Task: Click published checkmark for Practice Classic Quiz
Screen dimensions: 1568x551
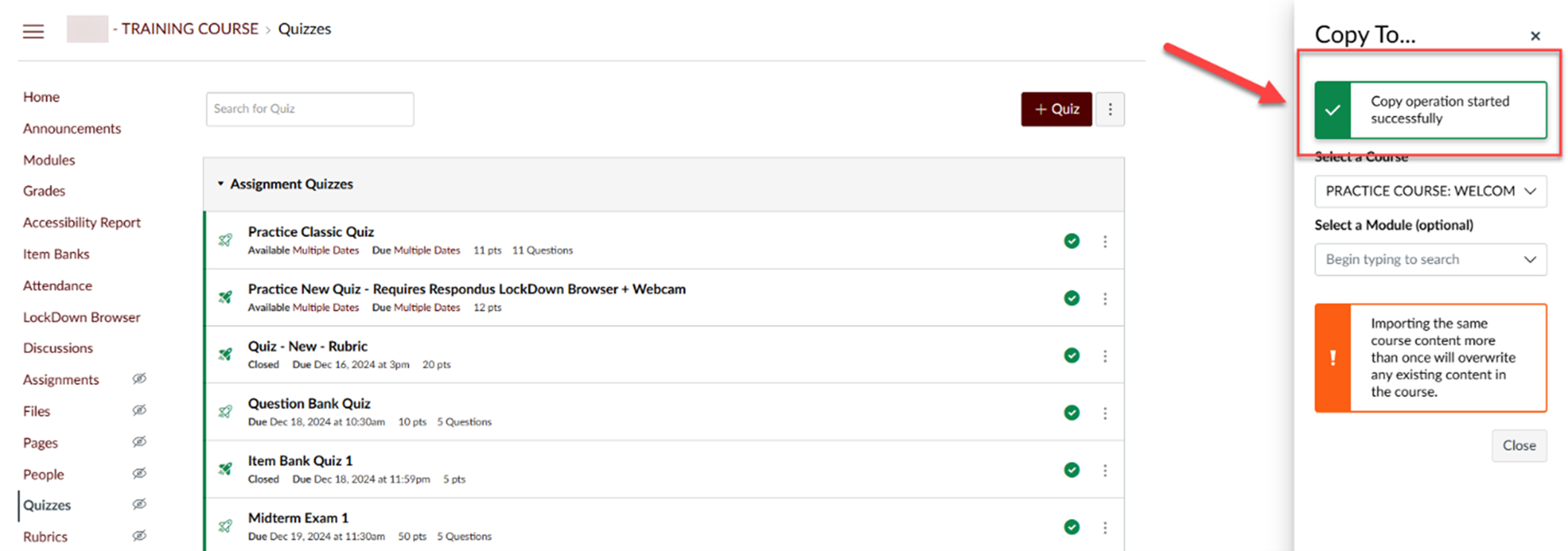Action: click(x=1072, y=241)
